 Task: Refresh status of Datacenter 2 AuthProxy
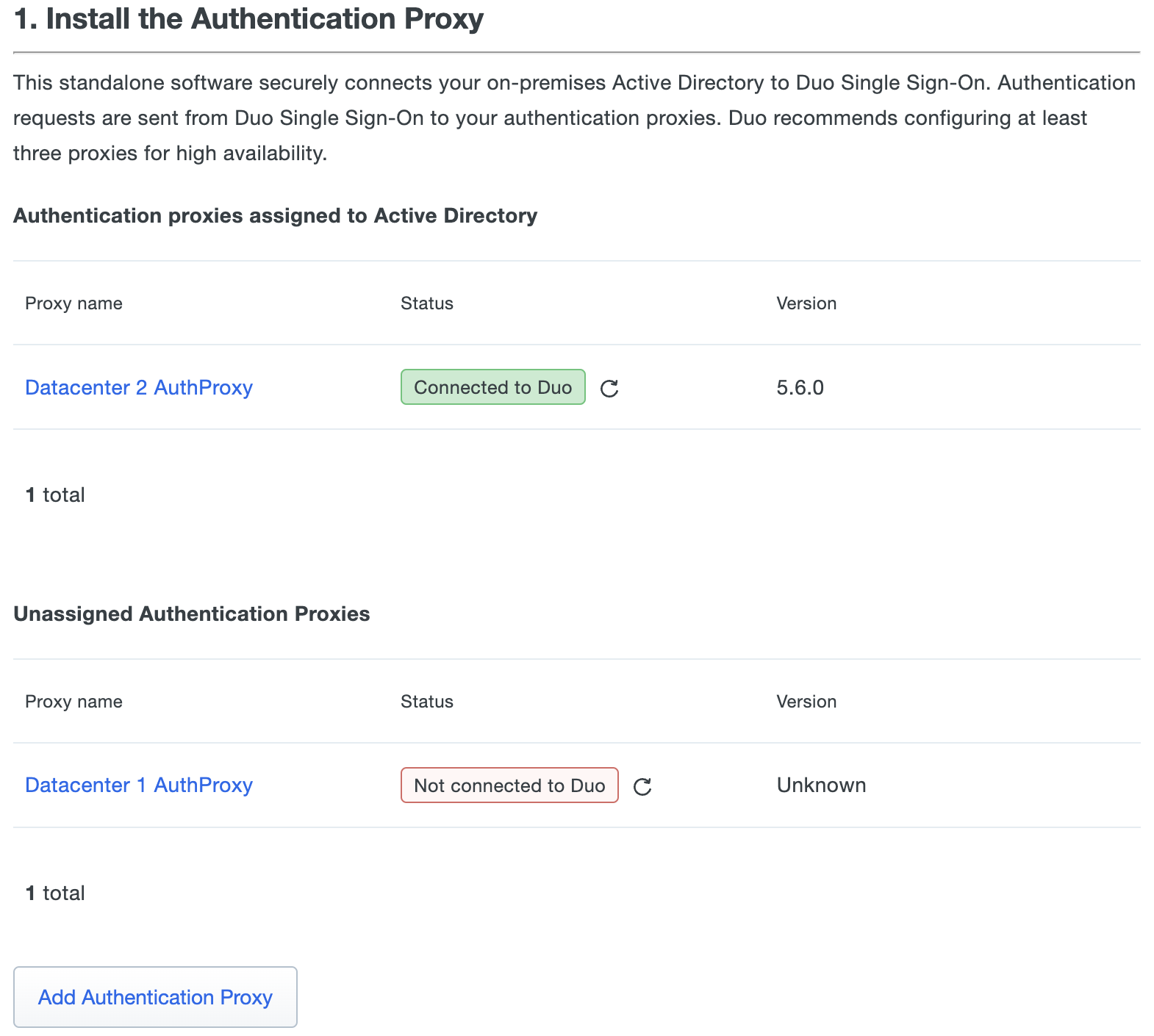[609, 388]
